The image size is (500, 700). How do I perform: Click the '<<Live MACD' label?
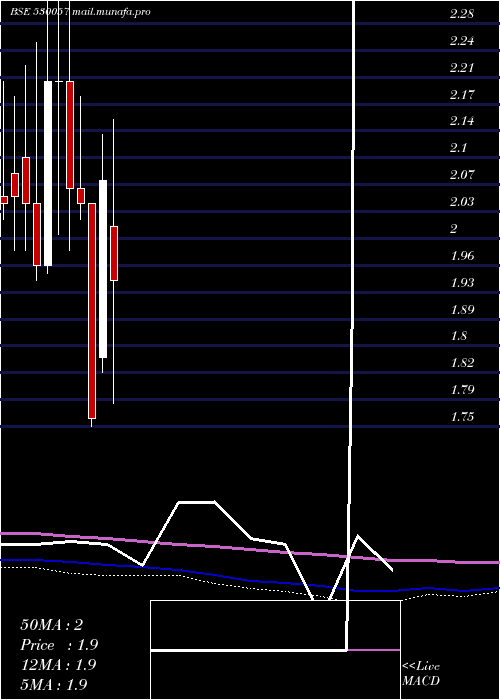[421, 674]
